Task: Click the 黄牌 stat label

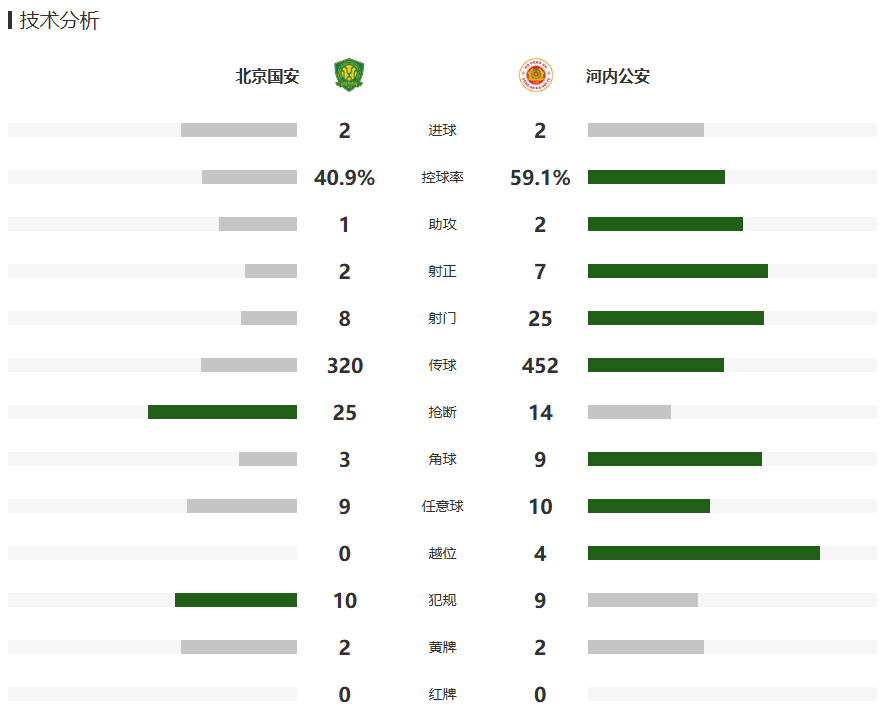Action: pyautogui.click(x=442, y=648)
